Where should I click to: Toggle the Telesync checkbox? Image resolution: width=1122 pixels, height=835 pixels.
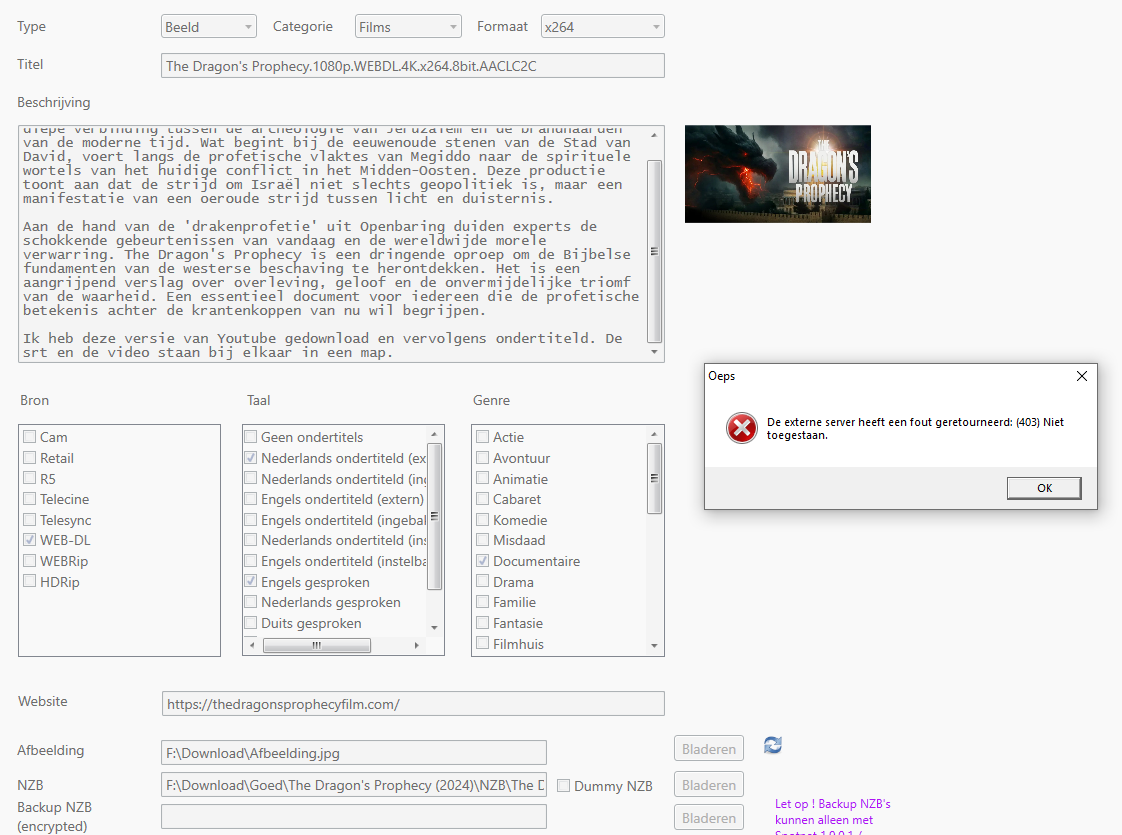click(29, 519)
